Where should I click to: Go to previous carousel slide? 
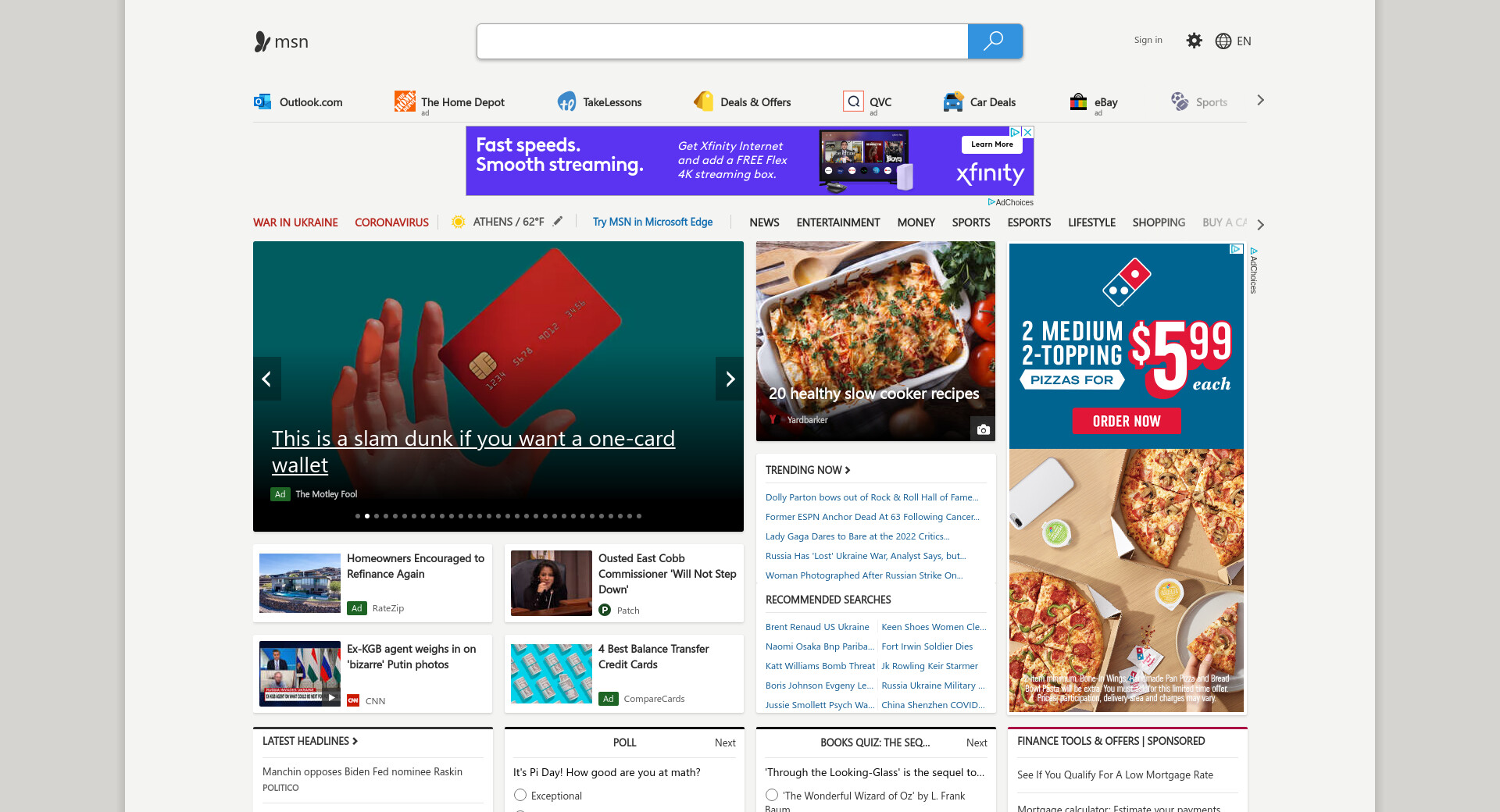266,379
